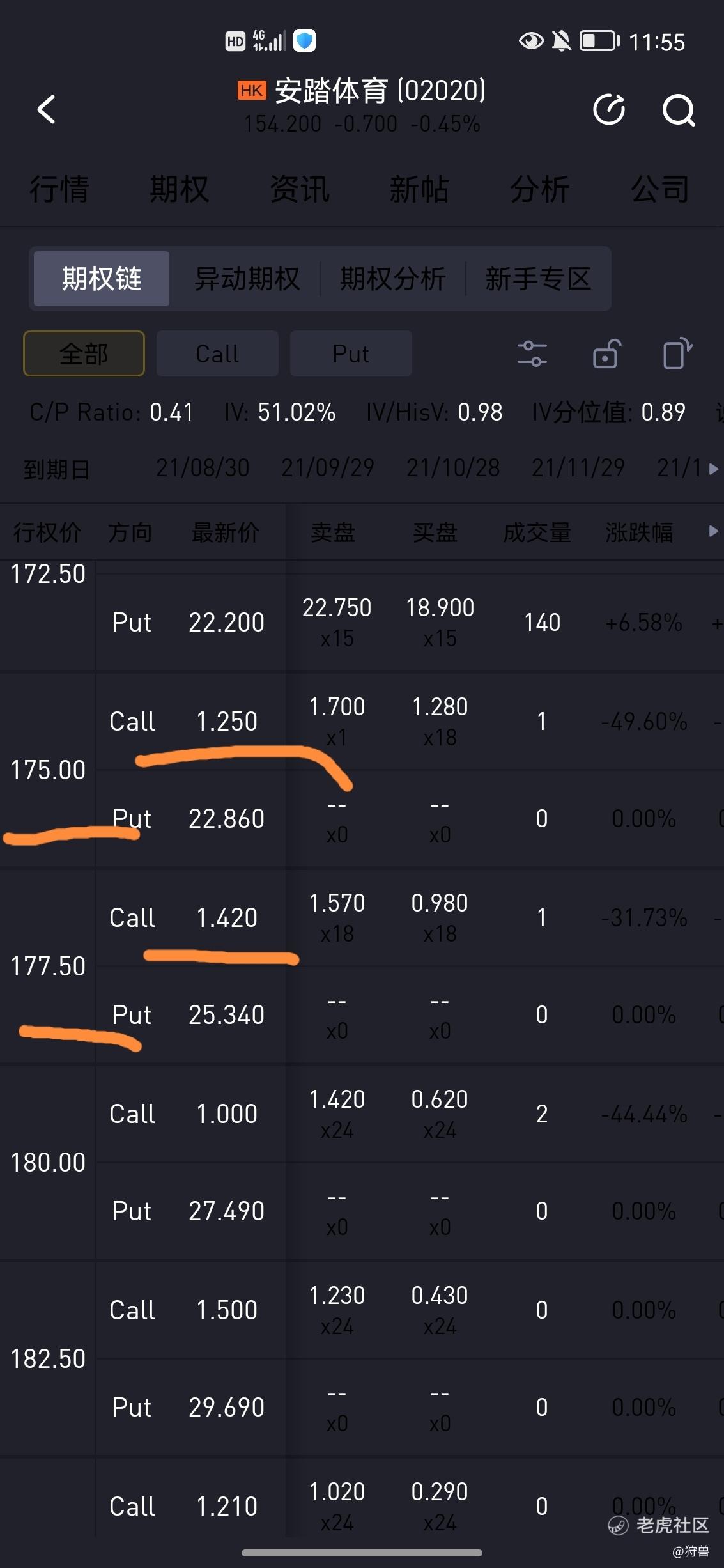Choose the 21/09/29 expiry date

tap(328, 468)
